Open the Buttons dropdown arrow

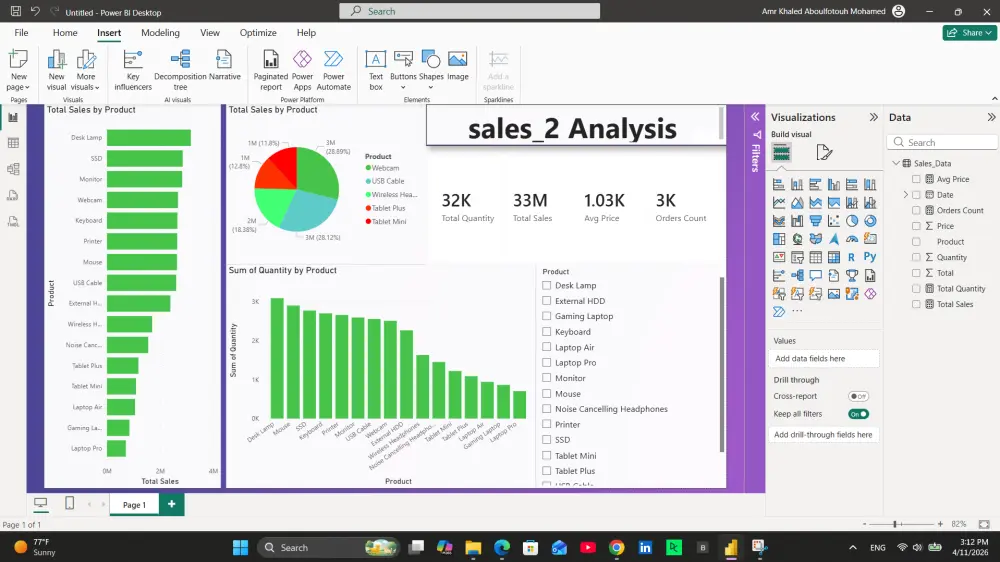(x=403, y=87)
